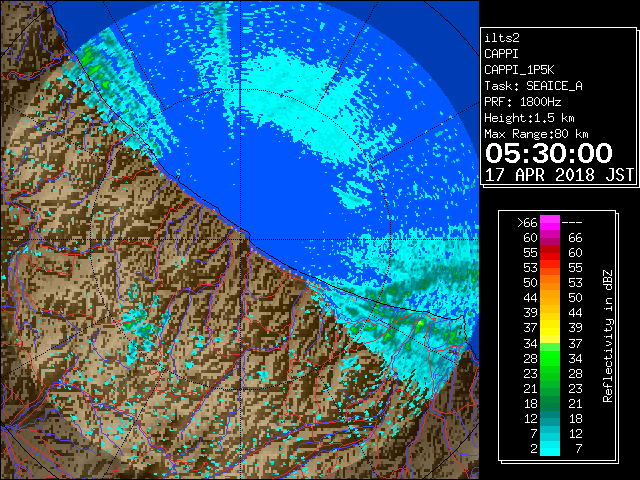Click the orange legend swatch beside 50
Image resolution: width=640 pixels, height=480 pixels.
tap(550, 283)
